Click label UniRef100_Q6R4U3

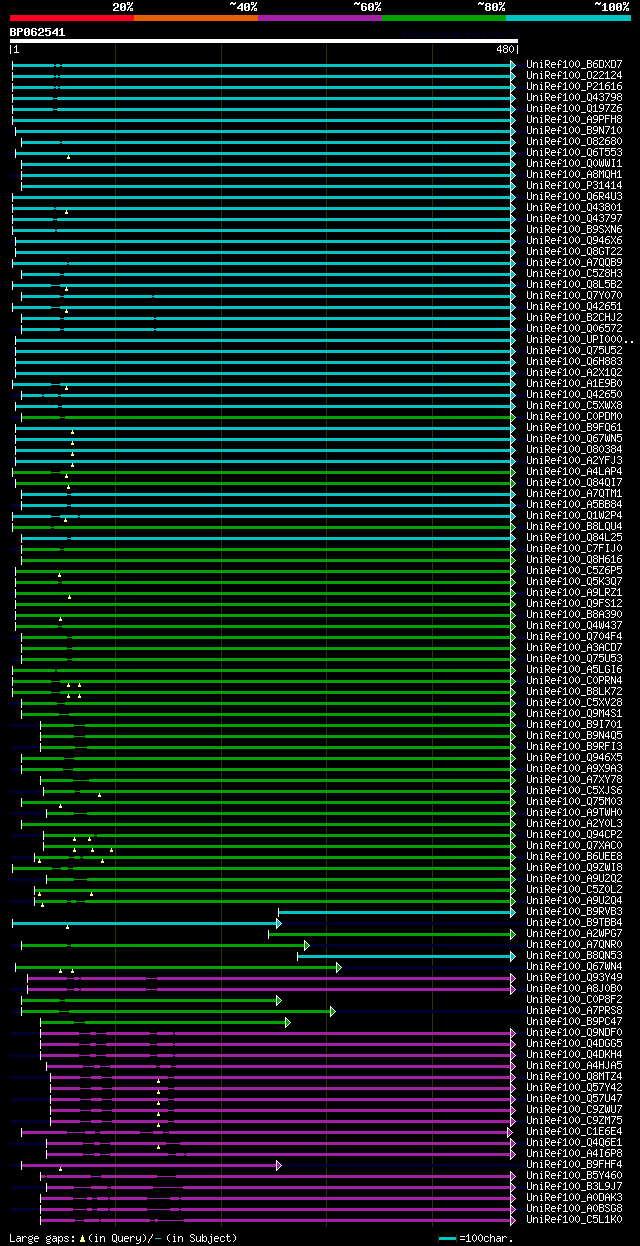576,196
